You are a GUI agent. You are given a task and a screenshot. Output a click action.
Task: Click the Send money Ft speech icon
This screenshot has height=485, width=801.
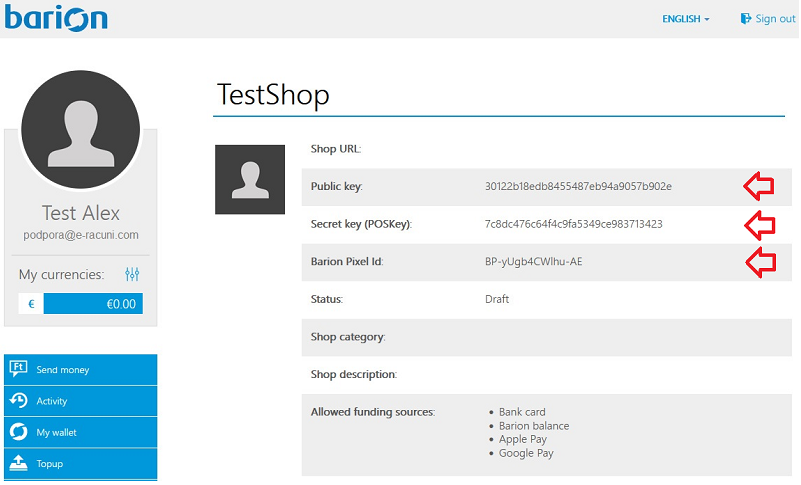coord(18,368)
